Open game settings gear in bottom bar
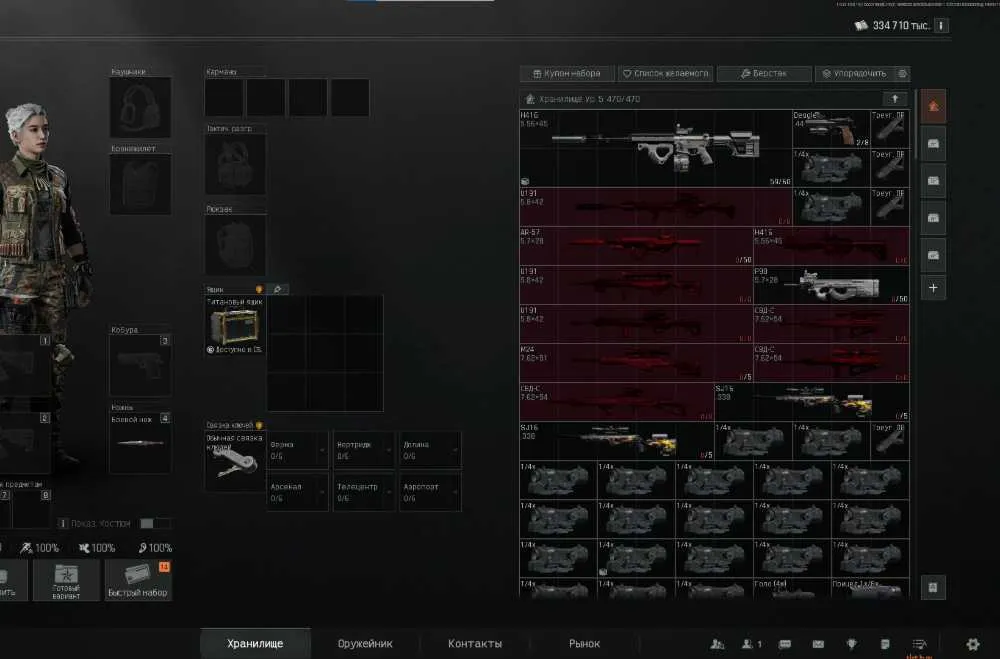The width and height of the screenshot is (1000, 659). point(973,644)
